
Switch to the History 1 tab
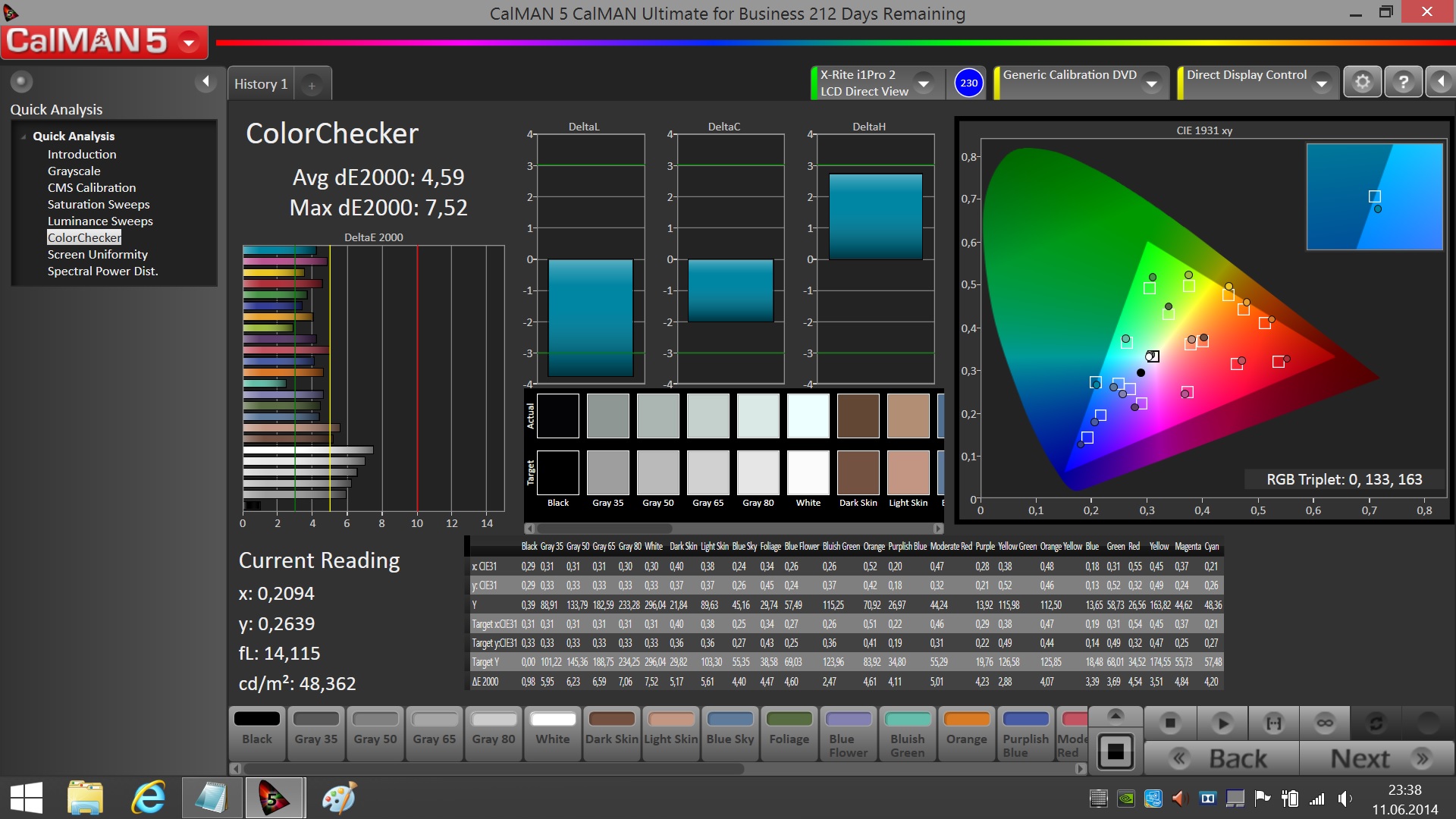coord(261,84)
